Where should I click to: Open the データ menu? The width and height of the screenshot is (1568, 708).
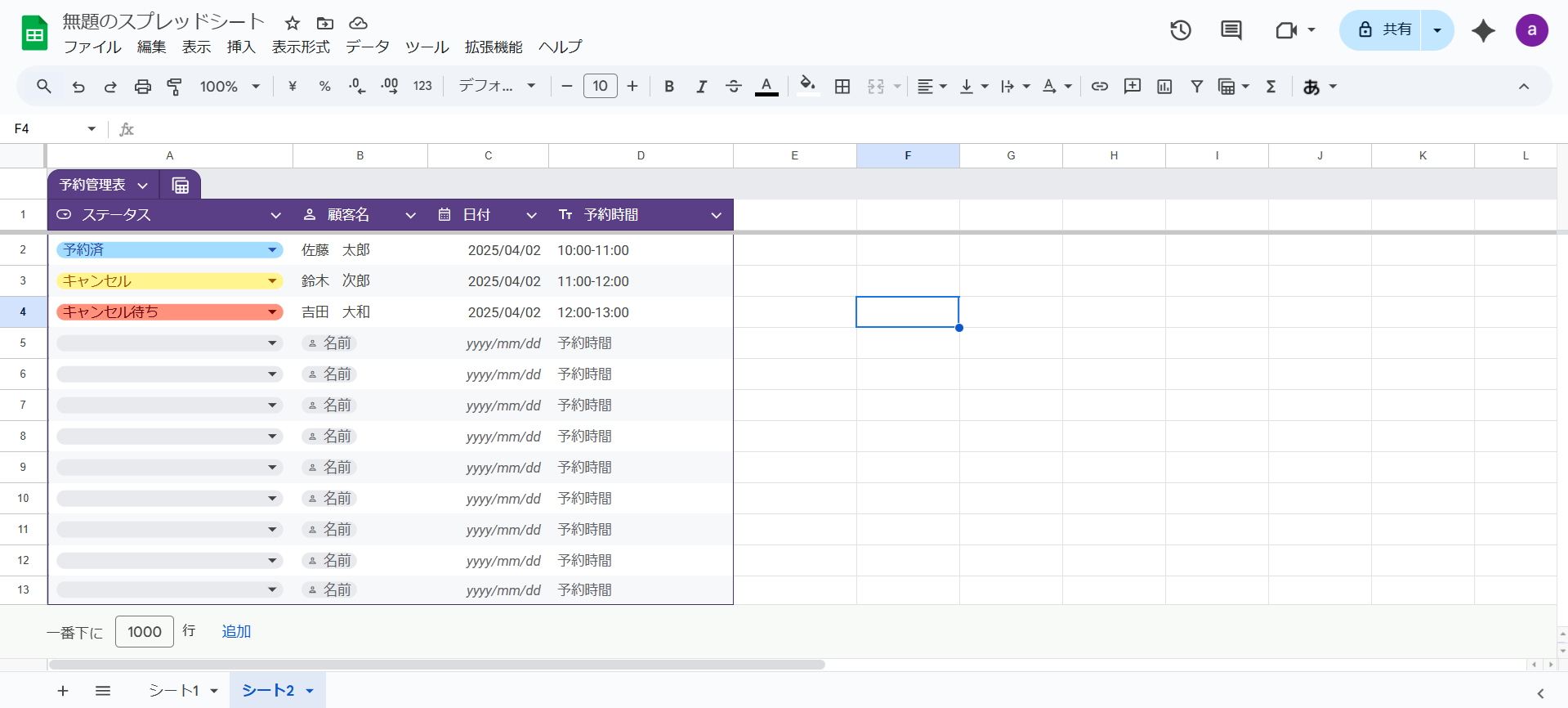coord(367,47)
